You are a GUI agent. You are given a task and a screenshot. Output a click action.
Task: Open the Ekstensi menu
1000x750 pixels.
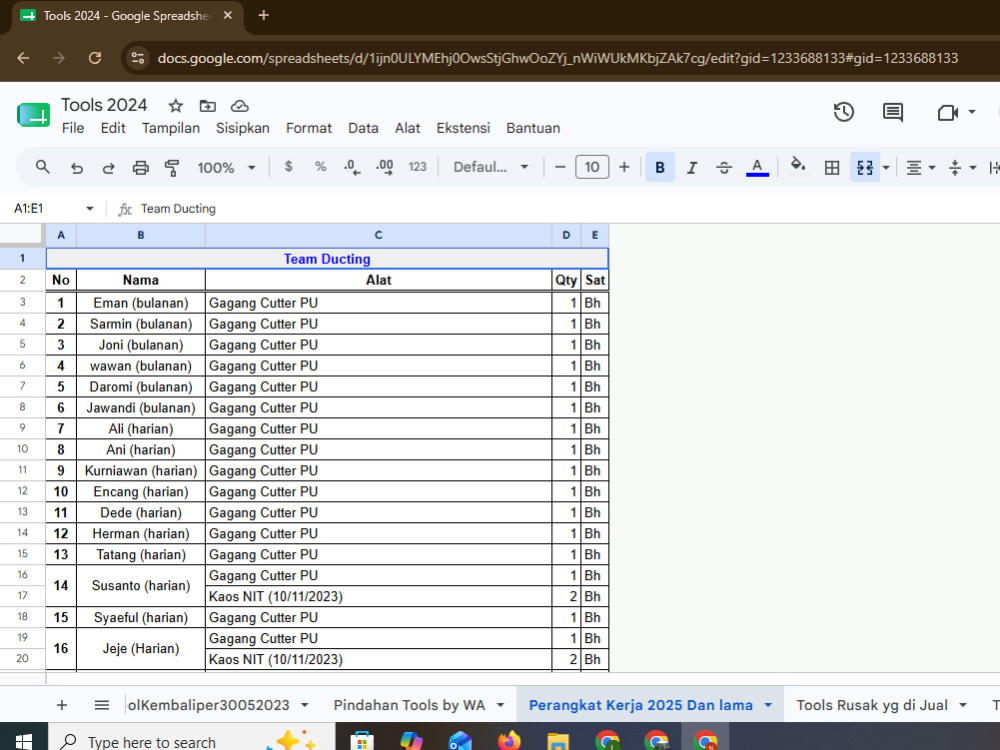pyautogui.click(x=463, y=128)
